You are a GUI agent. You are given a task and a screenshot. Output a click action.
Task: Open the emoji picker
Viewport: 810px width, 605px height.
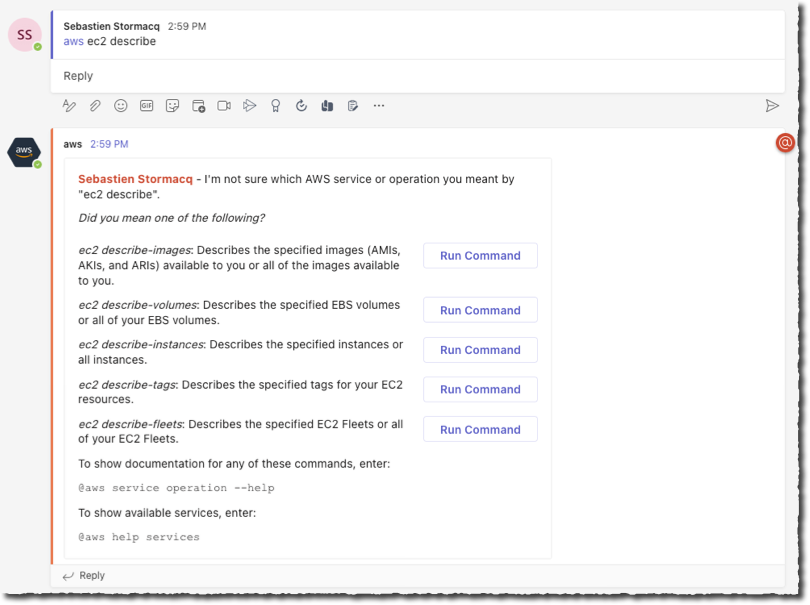(x=121, y=105)
